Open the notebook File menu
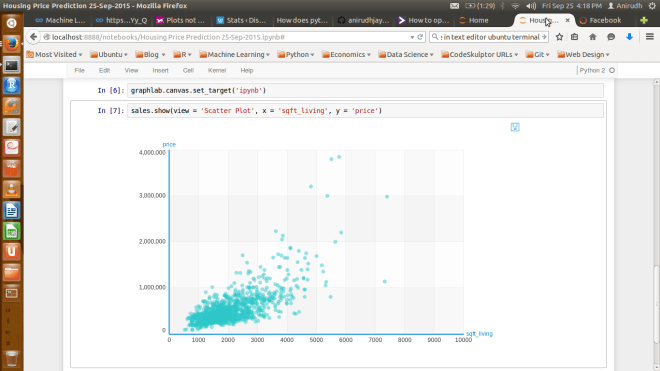This screenshot has height=371, width=660. [79, 70]
